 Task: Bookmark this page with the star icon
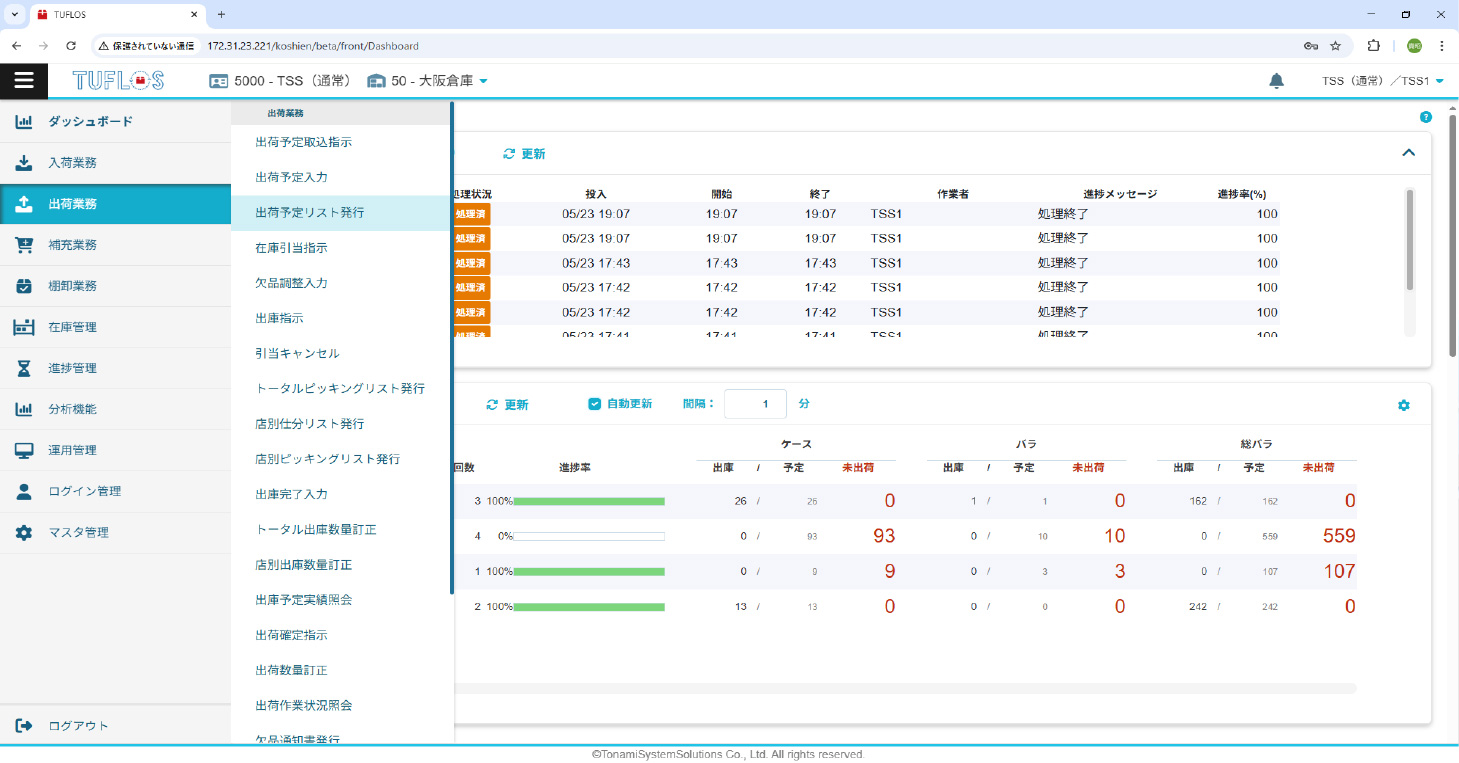pyautogui.click(x=1336, y=46)
